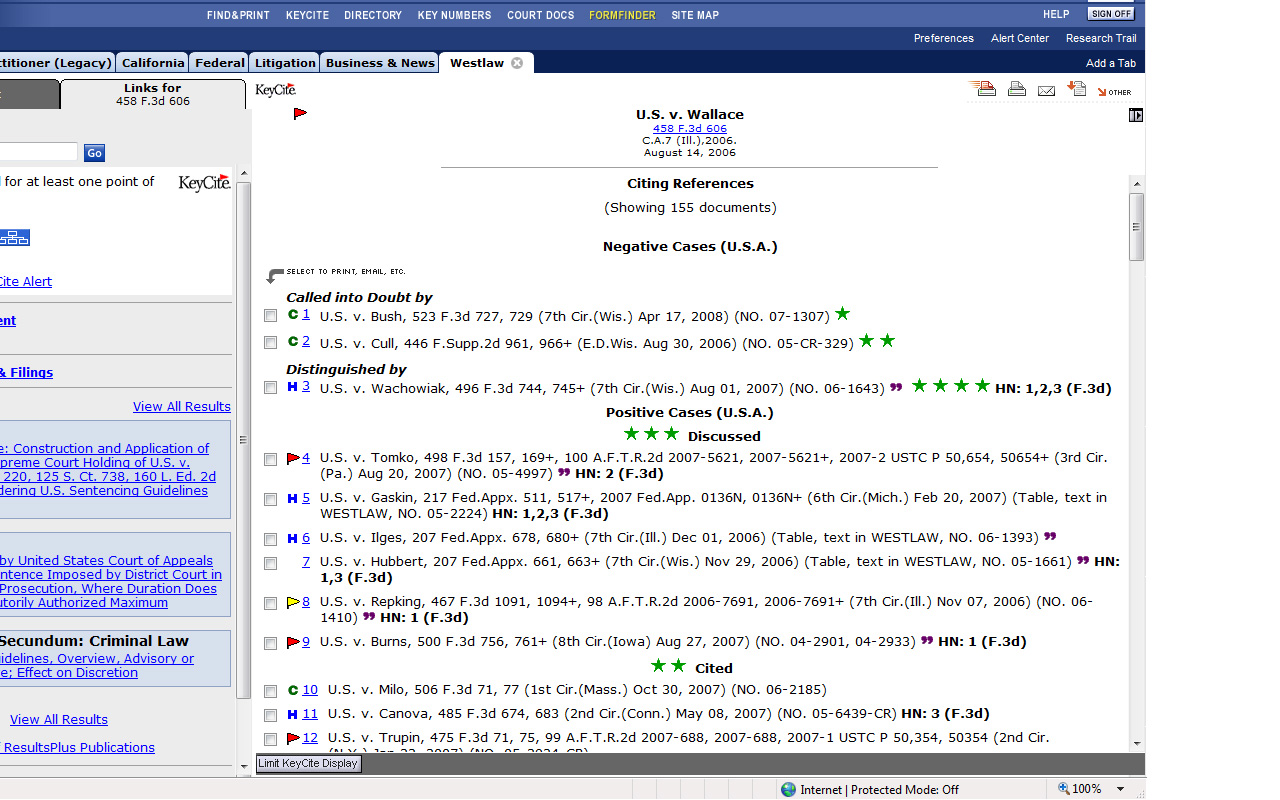1280x800 pixels.
Task: Click the blue H icon for U.S. v. Gaskin
Action: click(x=293, y=498)
